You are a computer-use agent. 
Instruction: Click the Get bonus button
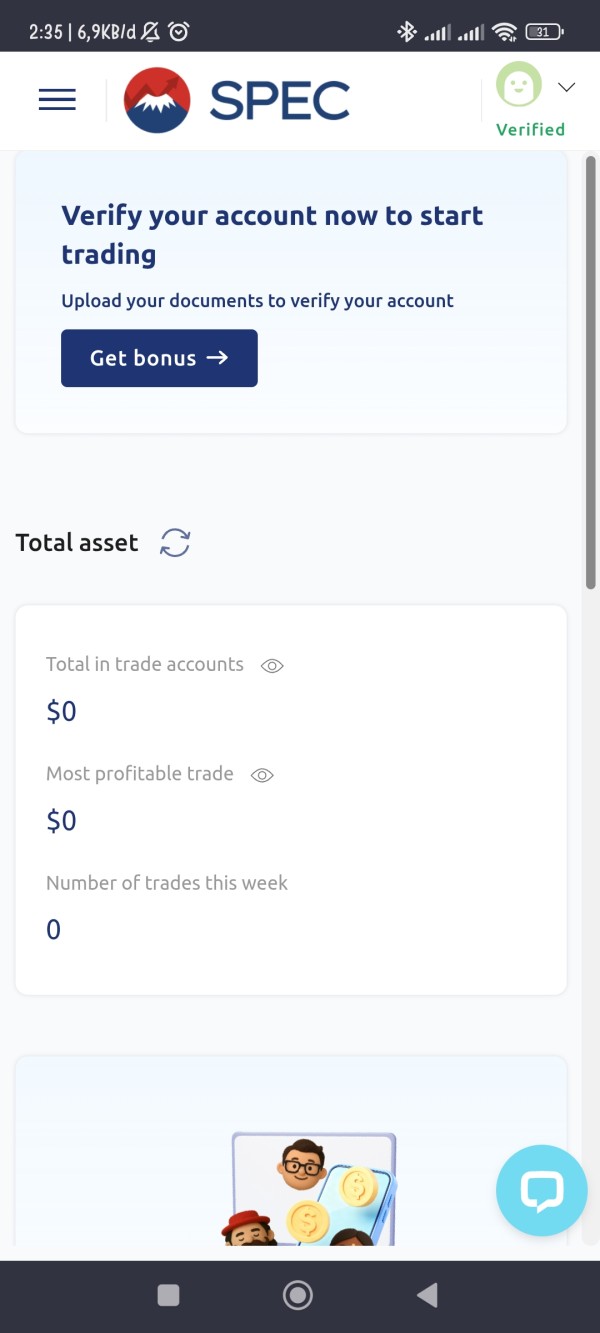[x=159, y=358]
